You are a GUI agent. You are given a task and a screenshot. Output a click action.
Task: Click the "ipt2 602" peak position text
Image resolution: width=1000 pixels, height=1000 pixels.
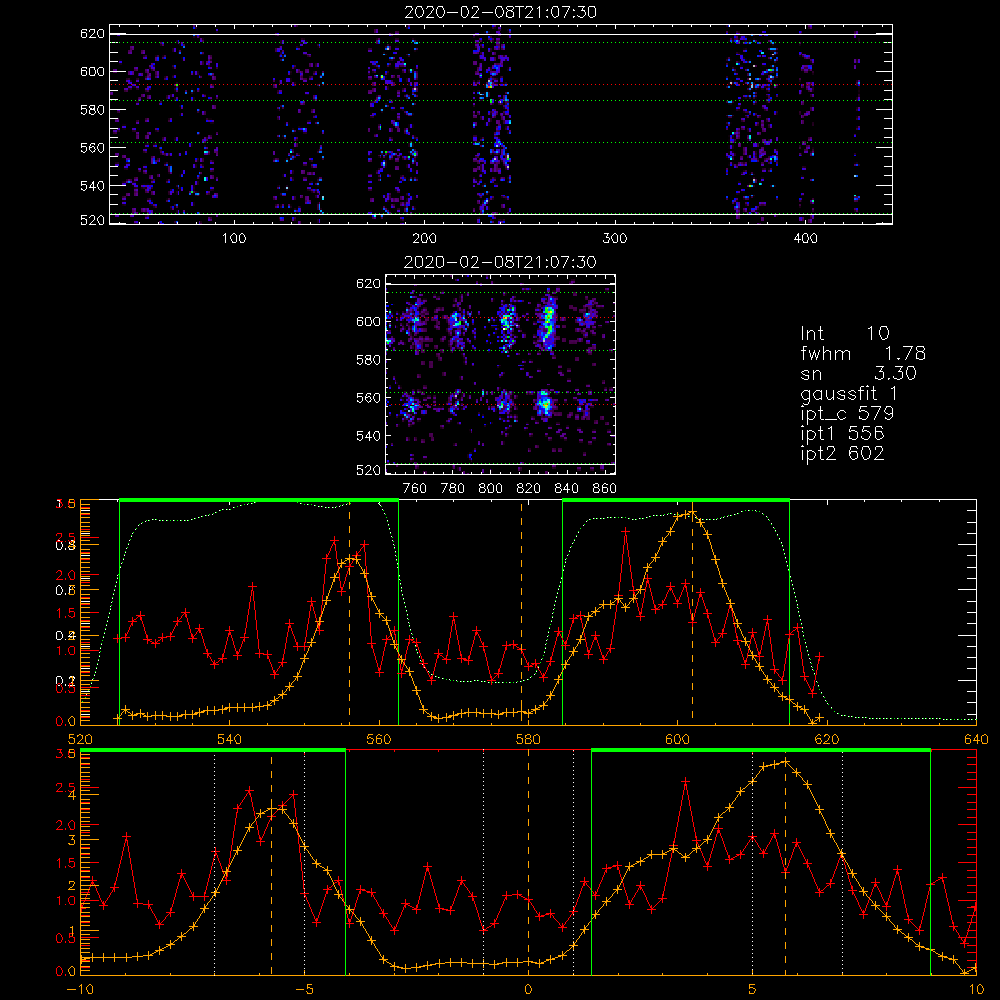842,453
